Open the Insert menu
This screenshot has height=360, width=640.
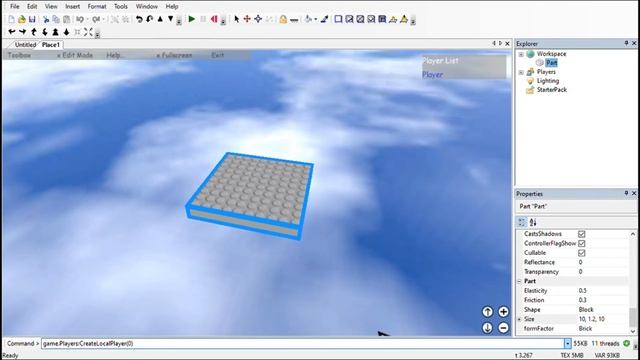pyautogui.click(x=73, y=7)
